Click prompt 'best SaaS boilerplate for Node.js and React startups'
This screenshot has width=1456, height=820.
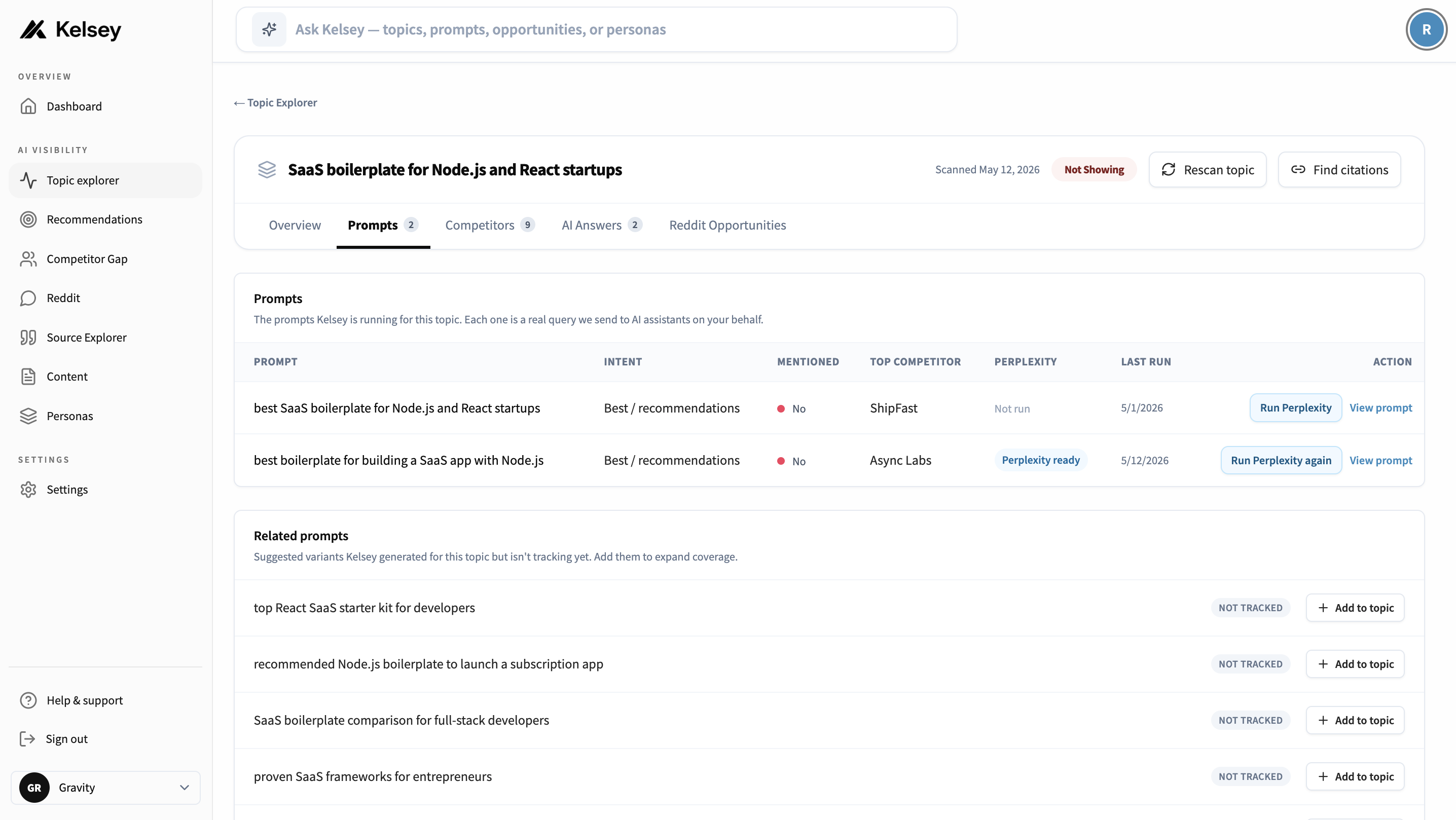coord(397,408)
